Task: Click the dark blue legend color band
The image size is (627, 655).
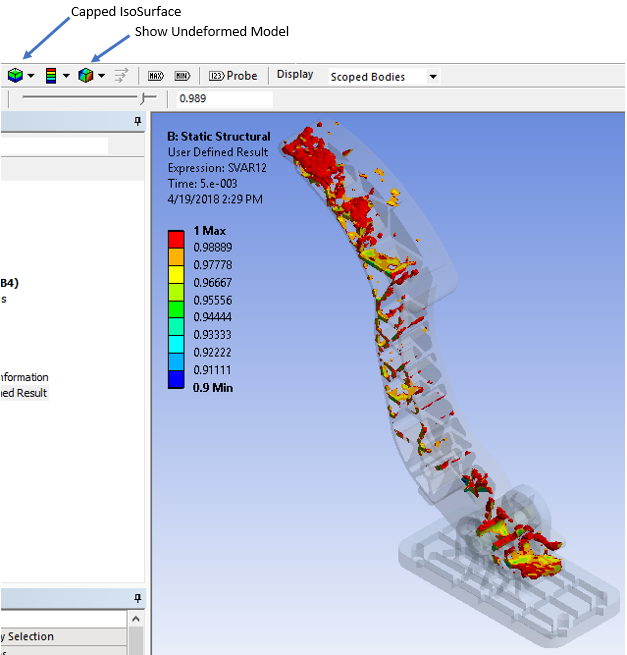Action: pyautogui.click(x=176, y=379)
